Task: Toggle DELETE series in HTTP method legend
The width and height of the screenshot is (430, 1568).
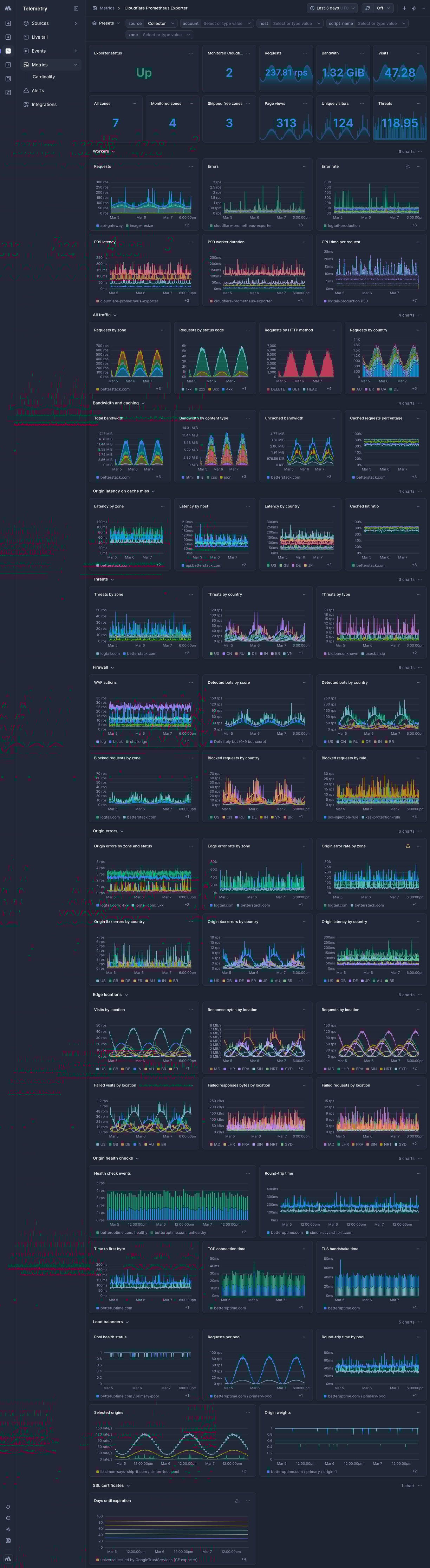Action: [x=276, y=389]
